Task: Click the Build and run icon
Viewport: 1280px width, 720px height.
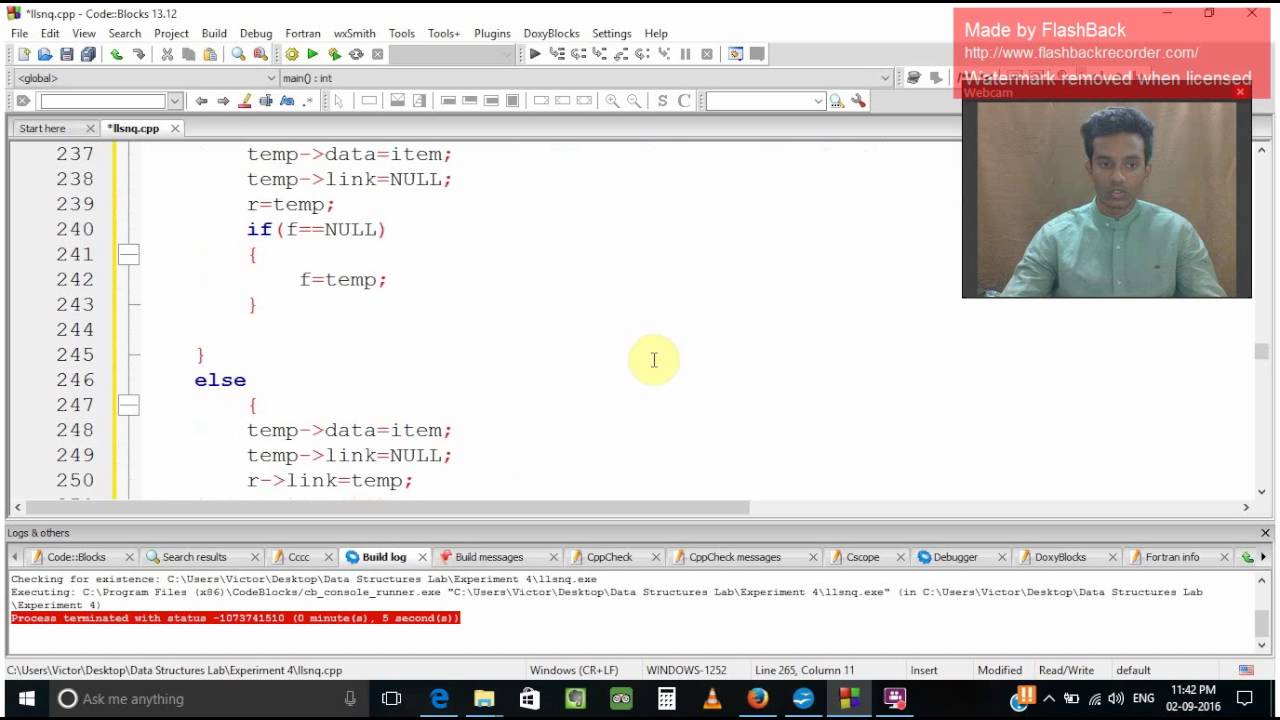Action: coord(334,54)
